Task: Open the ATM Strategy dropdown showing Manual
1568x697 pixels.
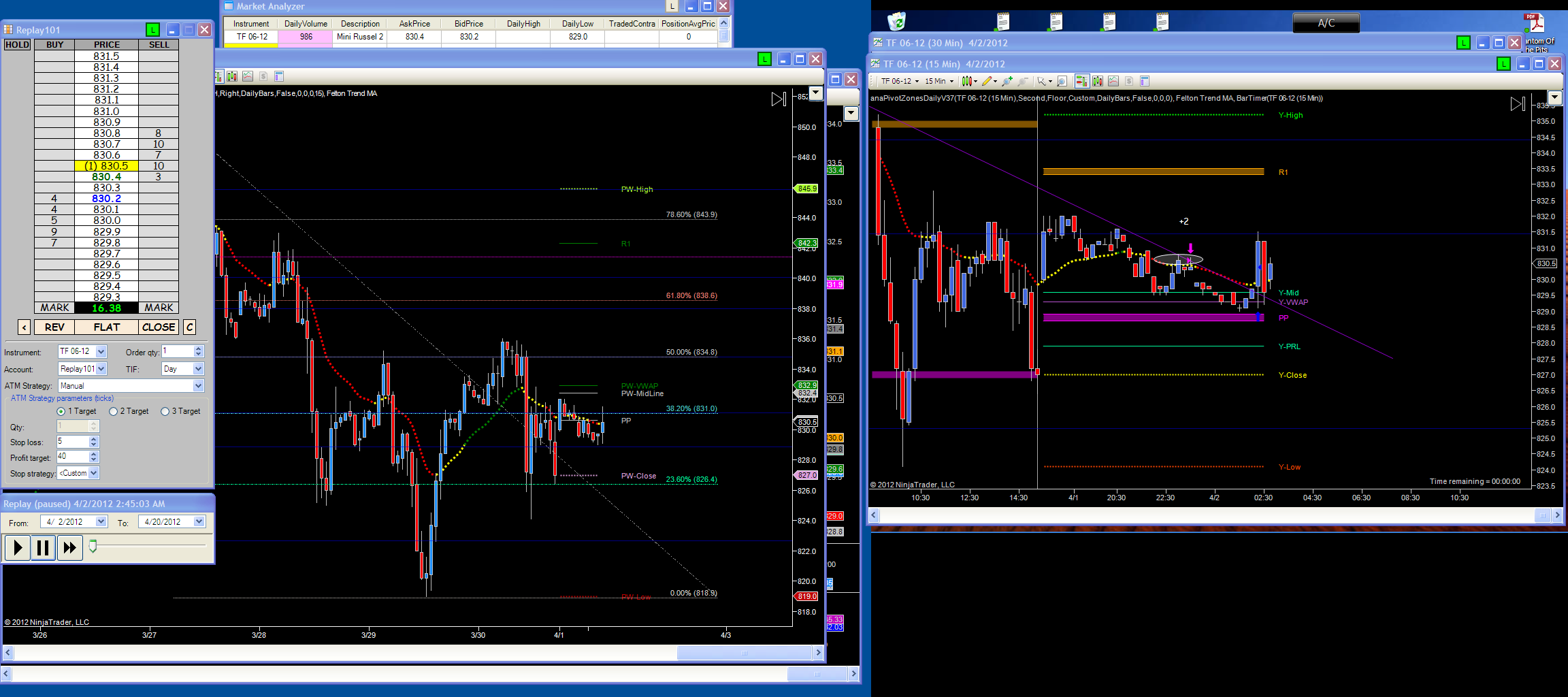Action: (x=199, y=386)
